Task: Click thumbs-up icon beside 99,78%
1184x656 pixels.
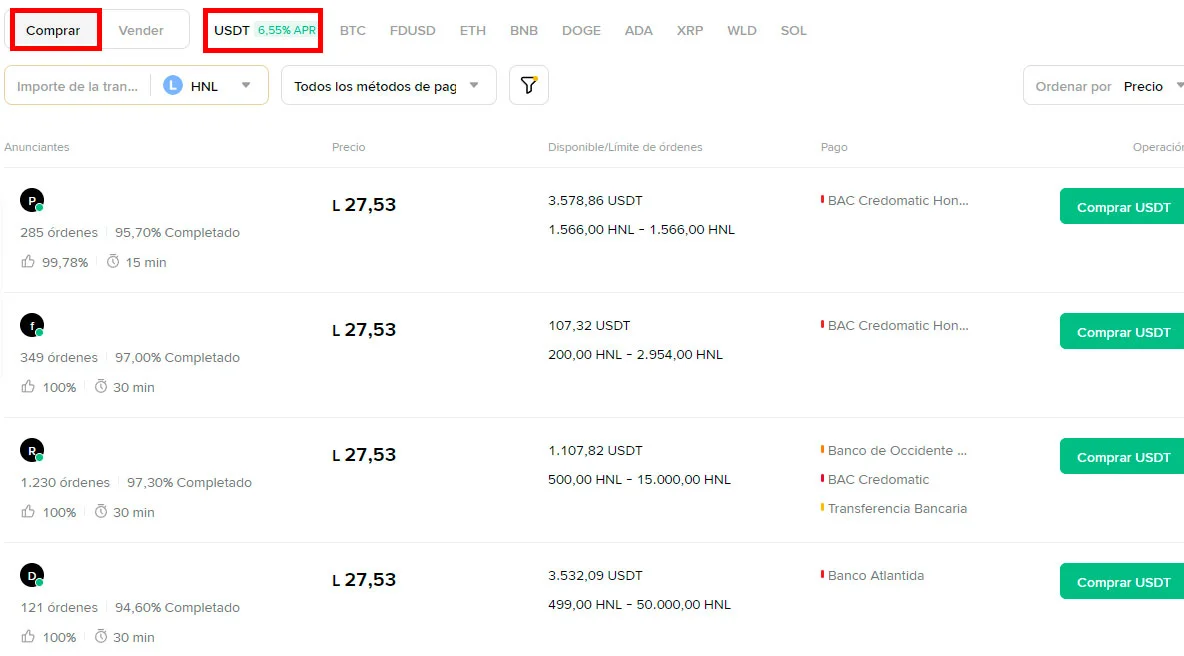Action: tap(28, 261)
